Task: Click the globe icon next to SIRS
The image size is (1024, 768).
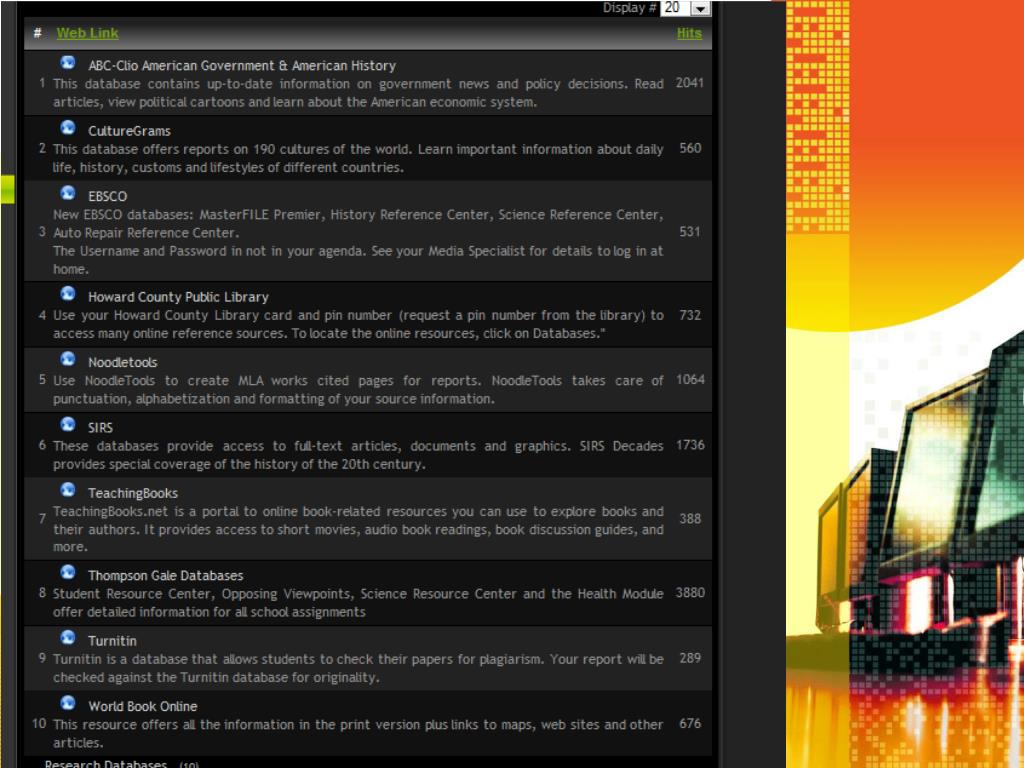Action: coord(68,424)
